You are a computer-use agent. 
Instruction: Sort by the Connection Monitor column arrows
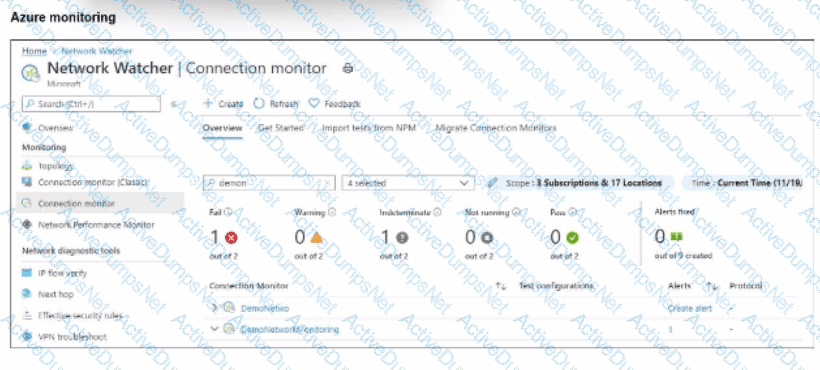tap(501, 286)
